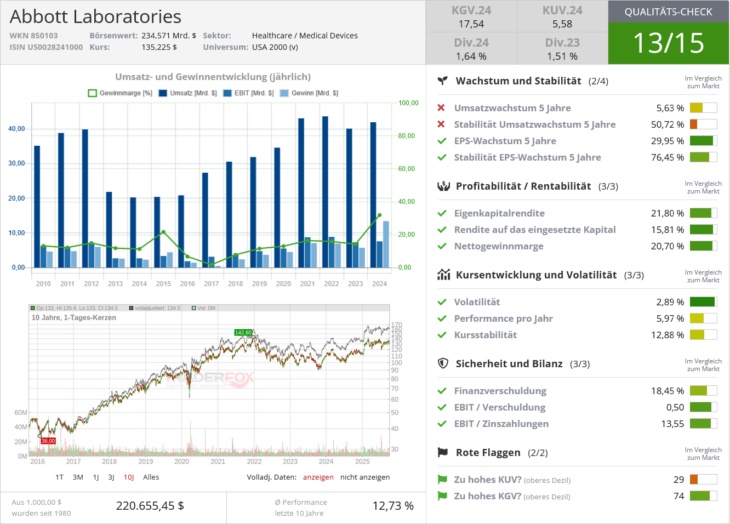Click the green flag next to Zu hohes KUV?

[442, 480]
